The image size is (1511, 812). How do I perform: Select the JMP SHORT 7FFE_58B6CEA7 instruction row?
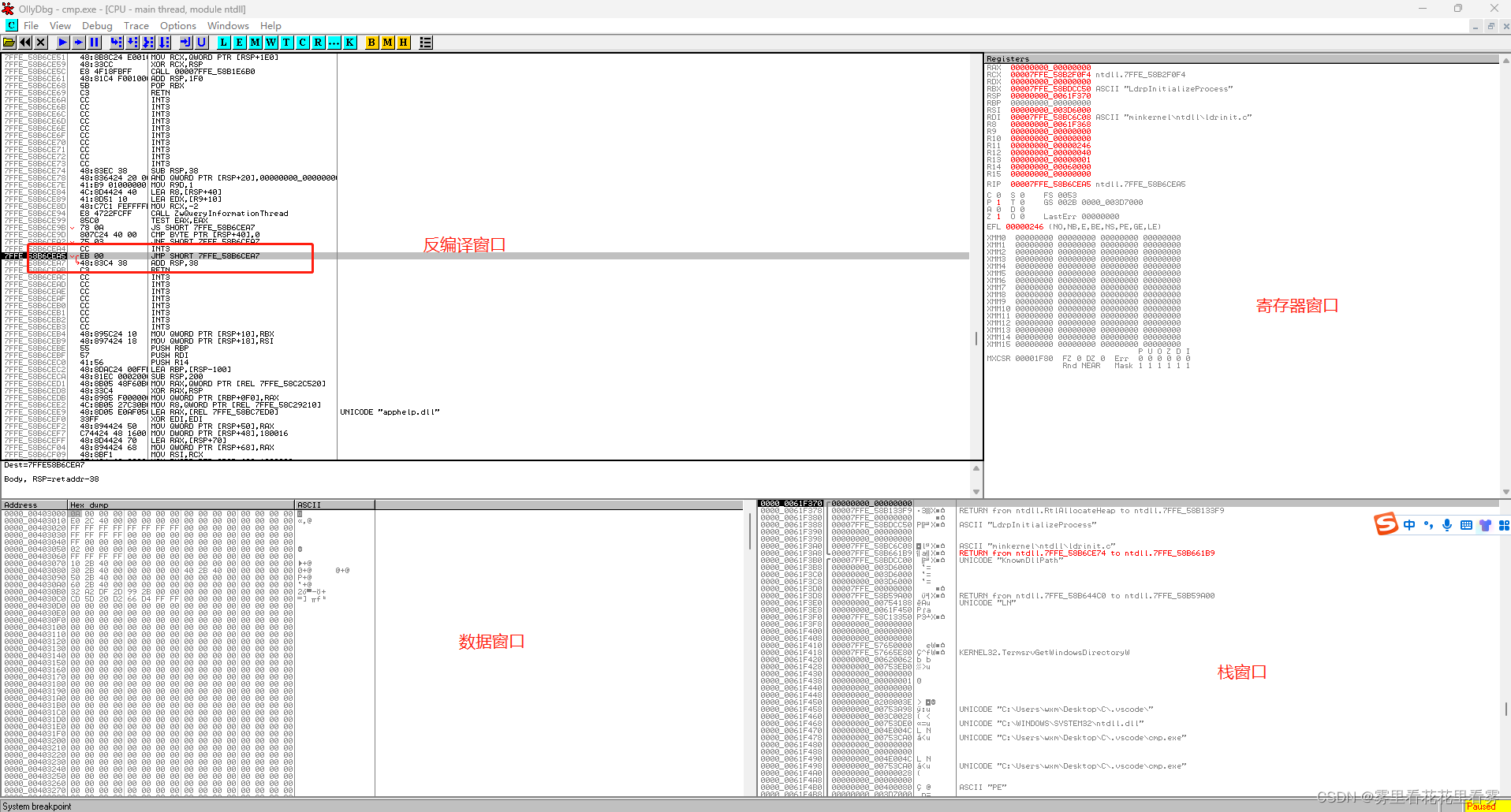click(486, 255)
